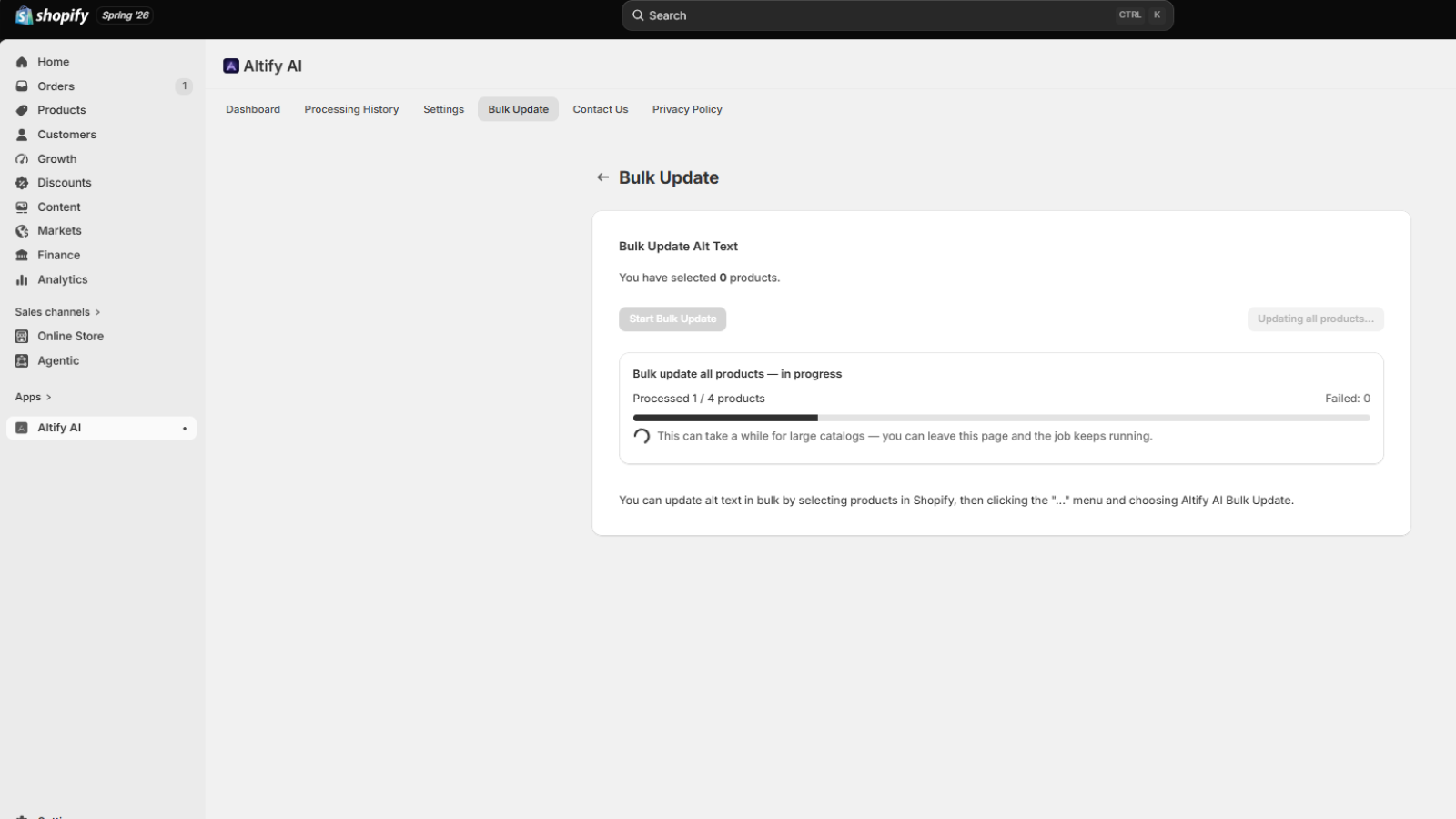Click the Content image icon
Screen dimensions: 1456x819
coord(22,207)
